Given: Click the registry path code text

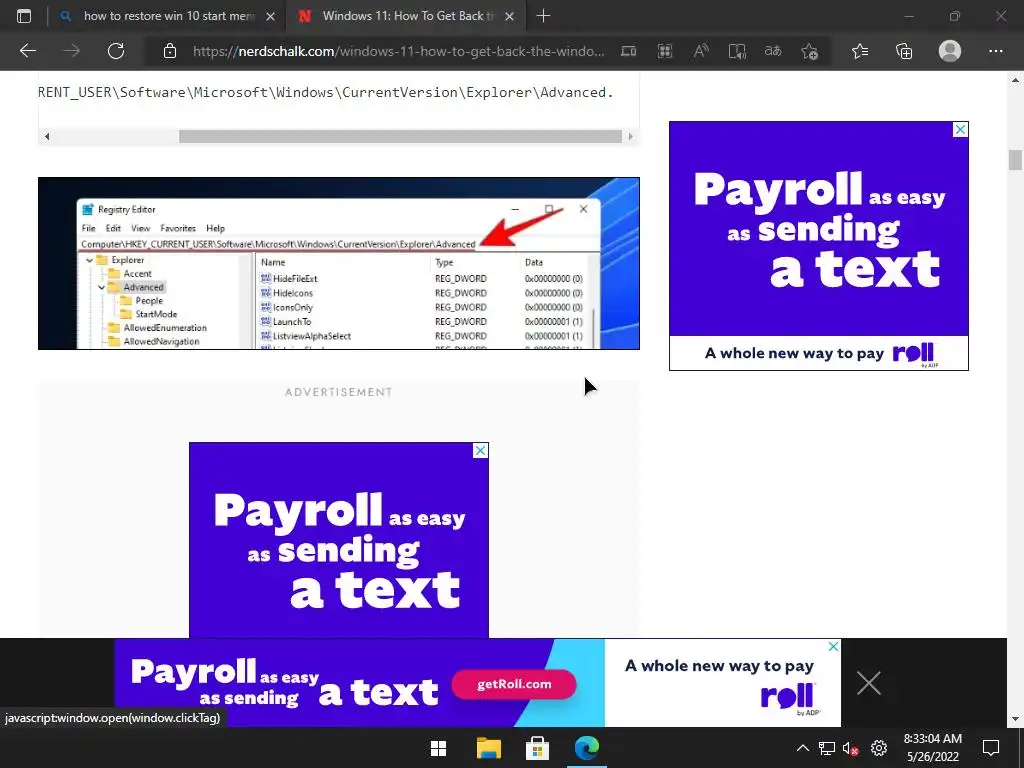Looking at the screenshot, I should [326, 92].
